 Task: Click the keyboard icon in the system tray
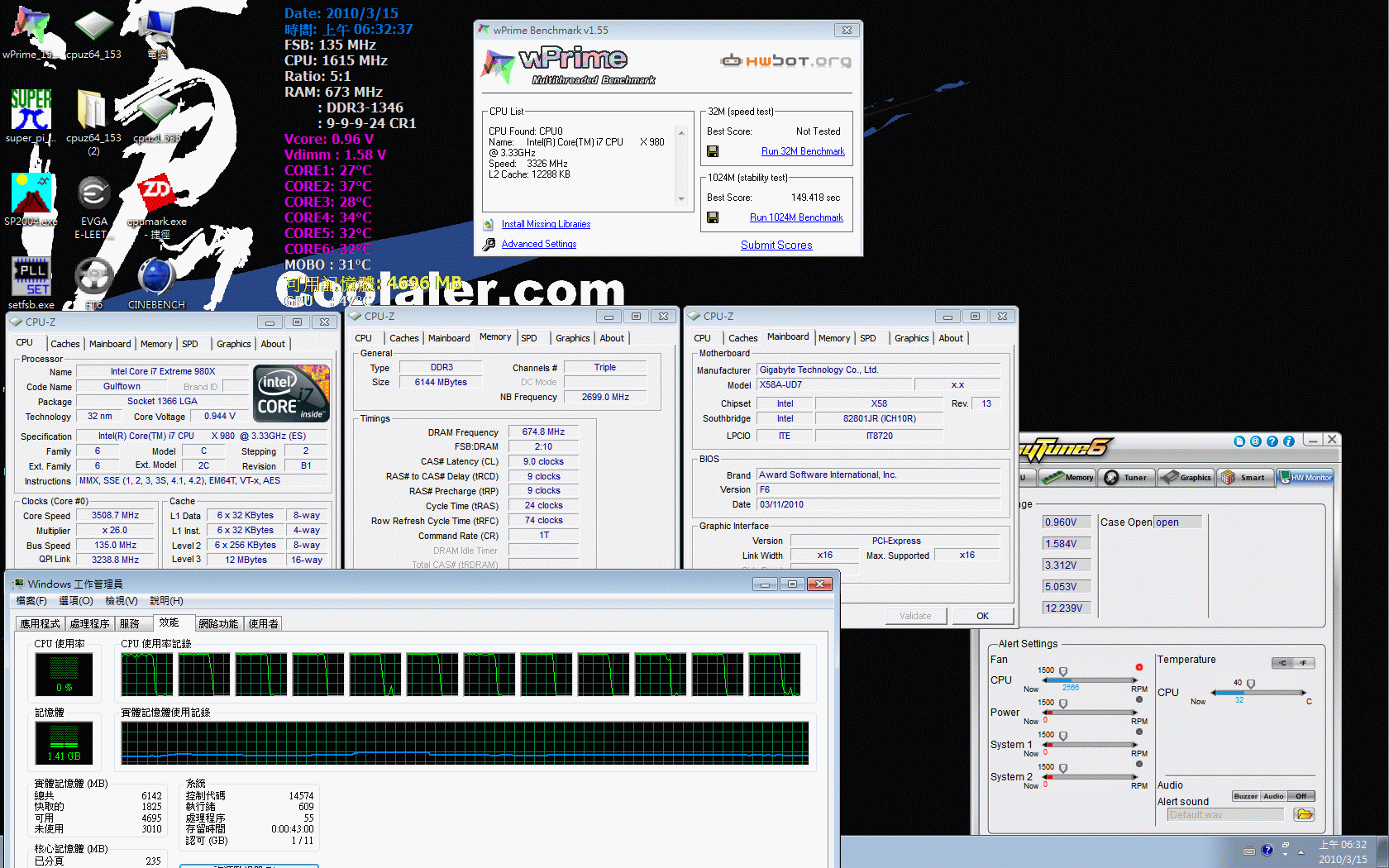[1249, 851]
